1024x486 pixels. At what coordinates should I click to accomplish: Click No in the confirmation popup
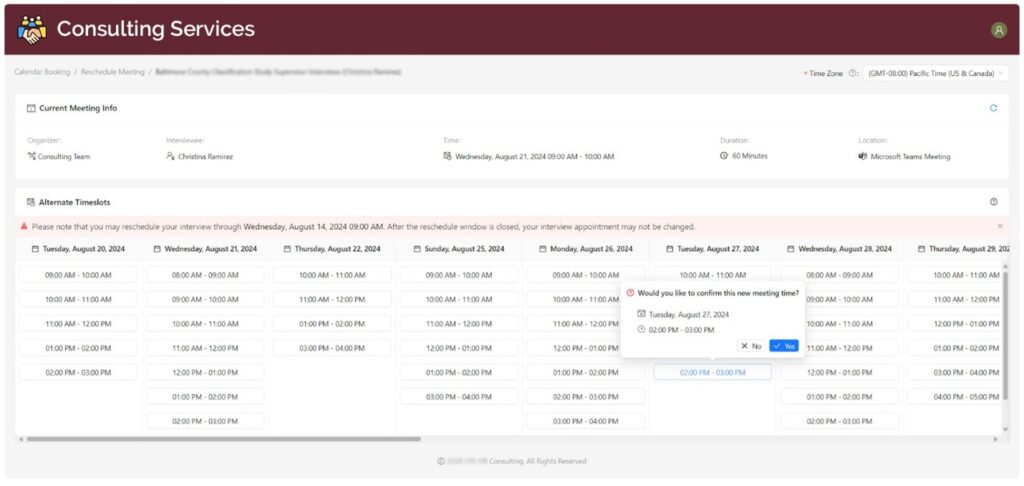pos(751,346)
